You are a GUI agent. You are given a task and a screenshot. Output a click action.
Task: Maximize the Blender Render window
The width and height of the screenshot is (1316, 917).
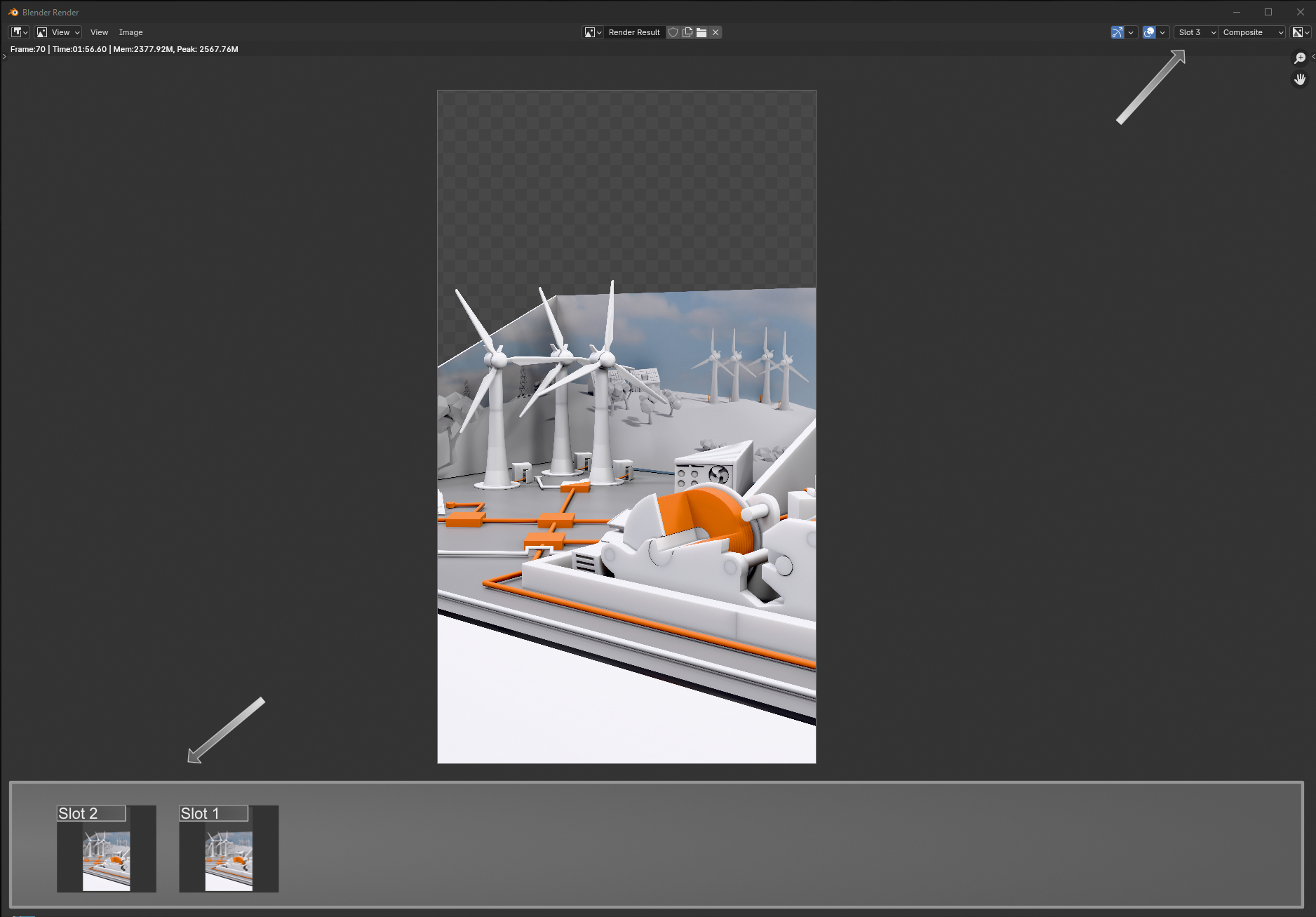click(x=1268, y=12)
